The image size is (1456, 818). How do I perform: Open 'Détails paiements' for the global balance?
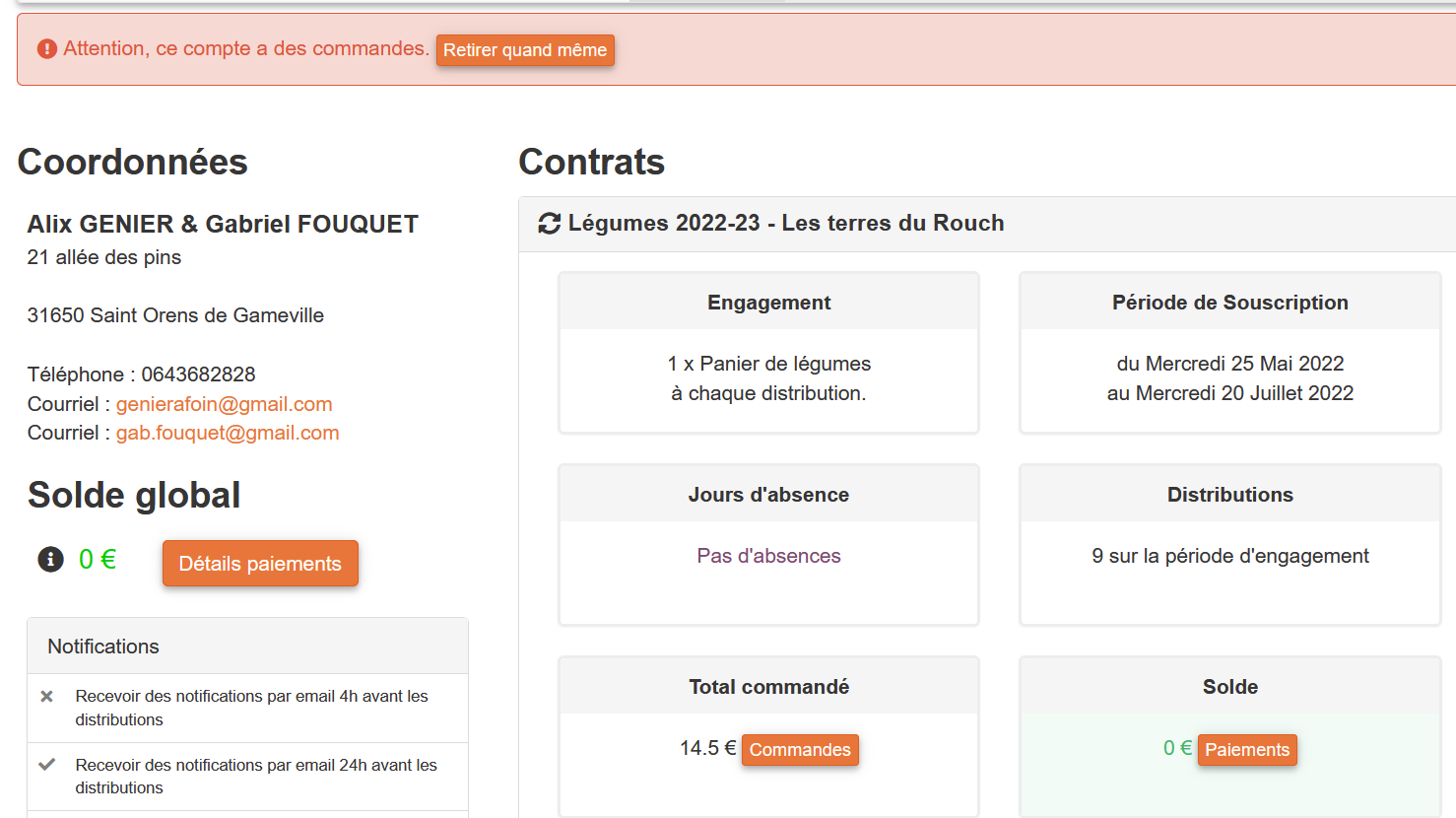[260, 564]
